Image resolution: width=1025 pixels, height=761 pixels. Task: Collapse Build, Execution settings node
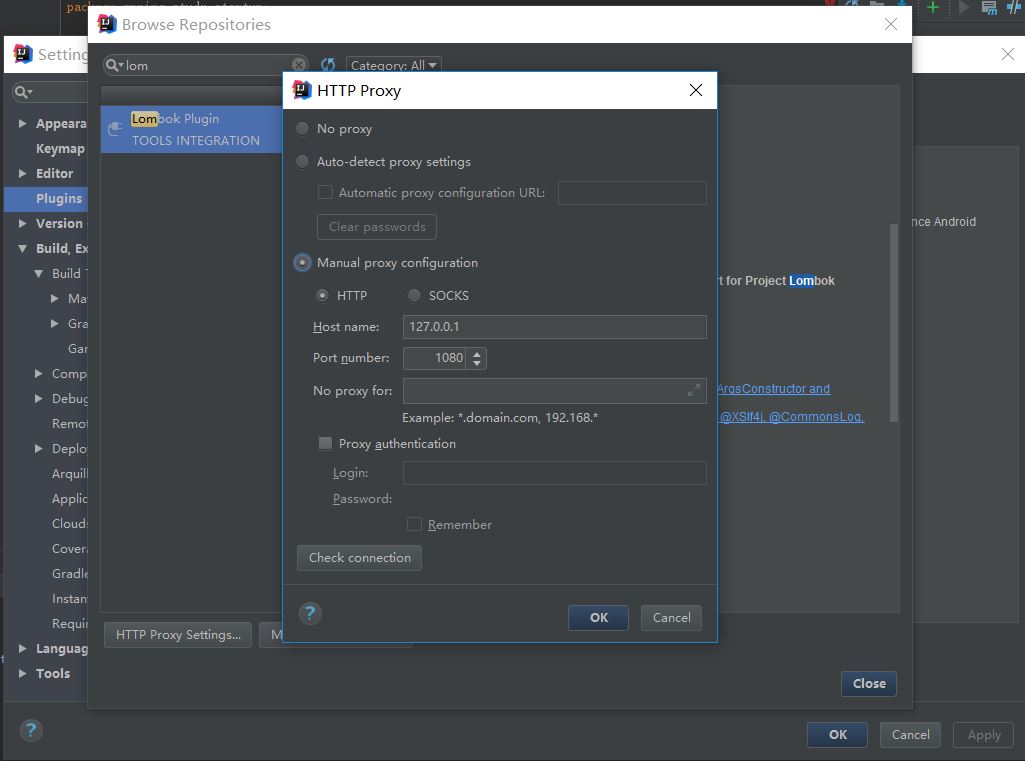22,248
